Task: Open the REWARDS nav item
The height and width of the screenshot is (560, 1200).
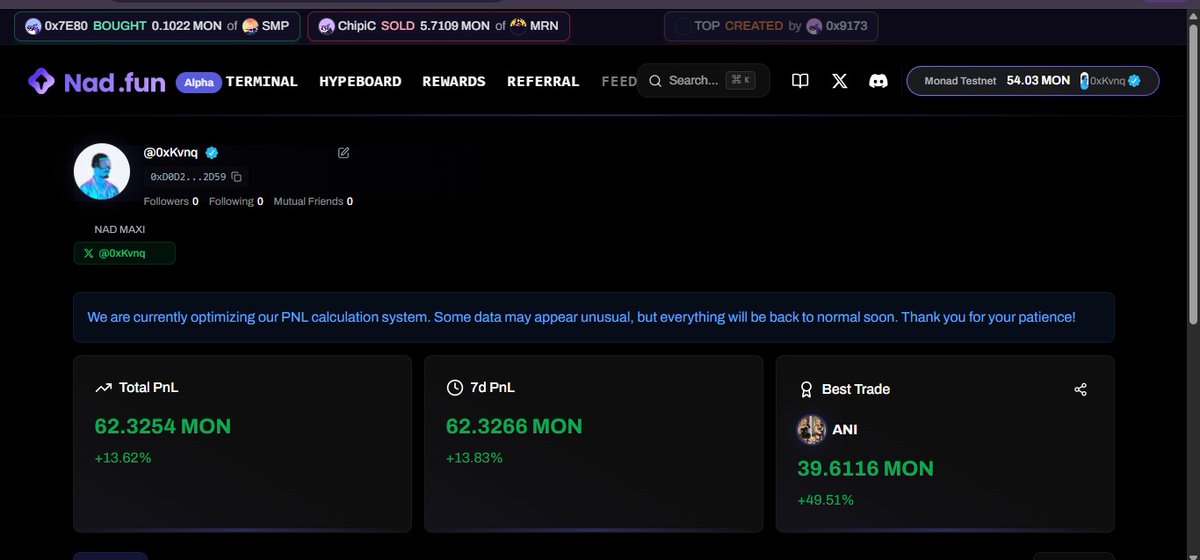Action: pos(454,81)
